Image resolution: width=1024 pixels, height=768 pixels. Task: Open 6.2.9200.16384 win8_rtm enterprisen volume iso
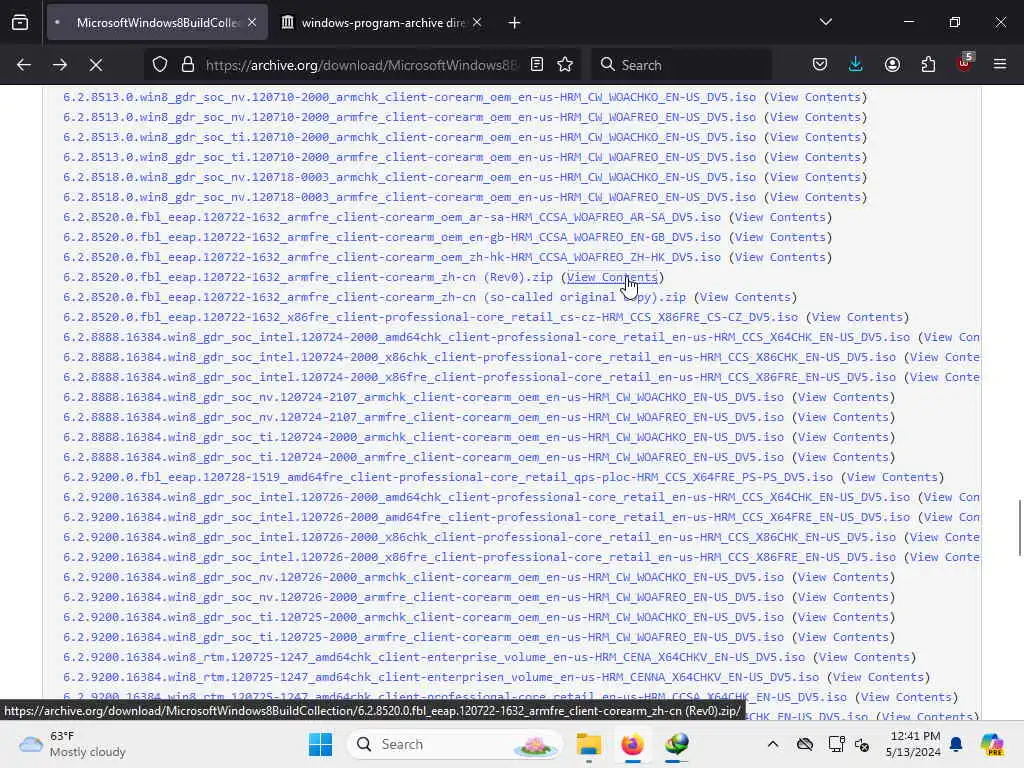click(441, 677)
